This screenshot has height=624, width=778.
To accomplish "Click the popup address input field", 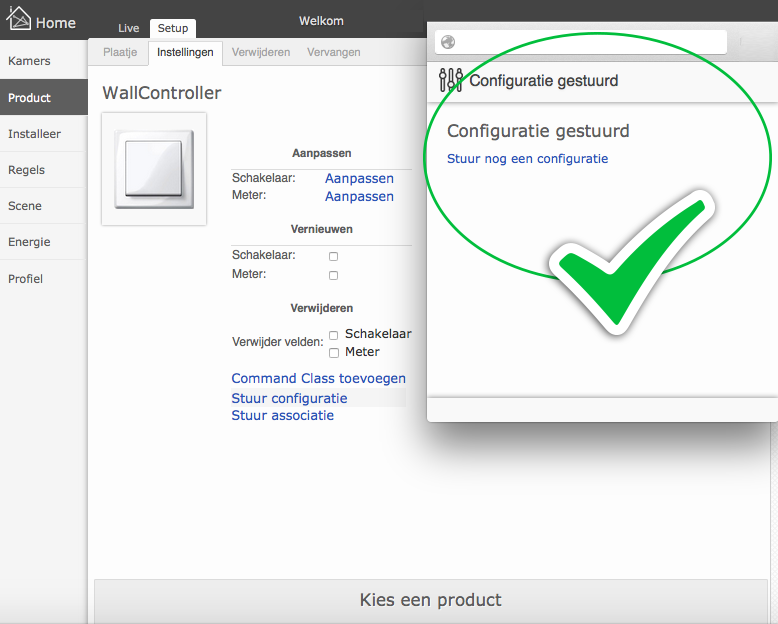I will point(581,42).
